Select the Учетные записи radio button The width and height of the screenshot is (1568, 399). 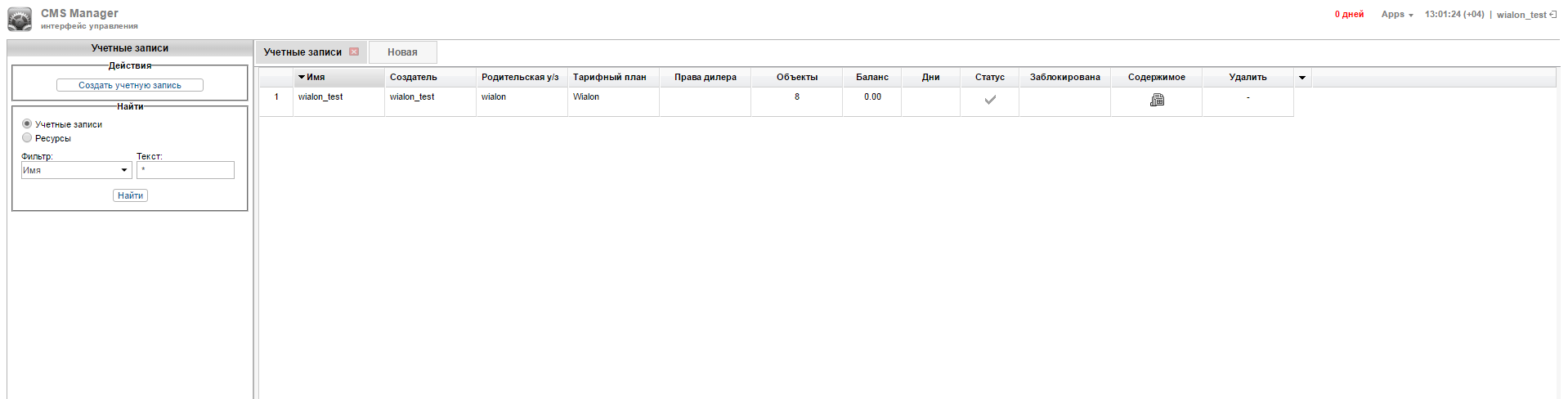pyautogui.click(x=27, y=124)
